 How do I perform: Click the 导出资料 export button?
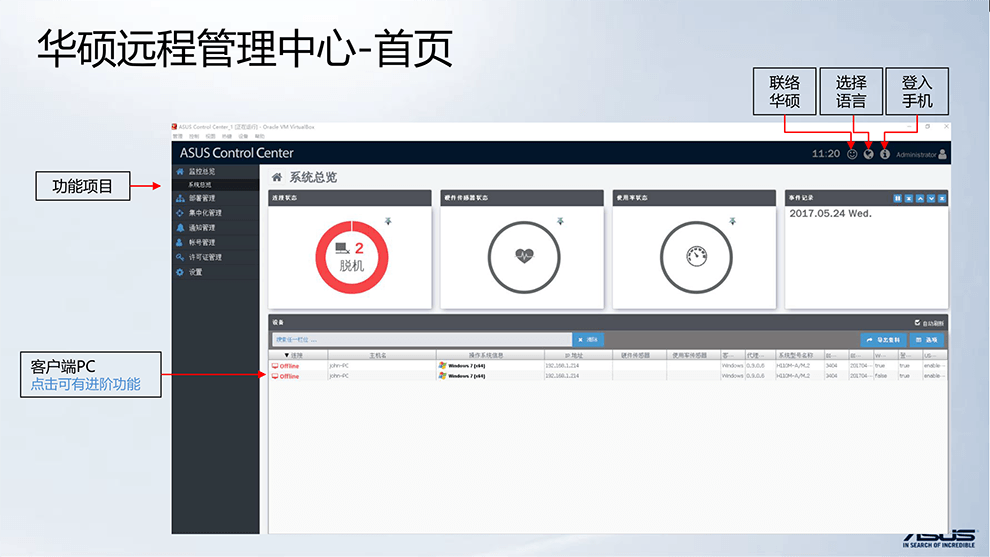882,340
